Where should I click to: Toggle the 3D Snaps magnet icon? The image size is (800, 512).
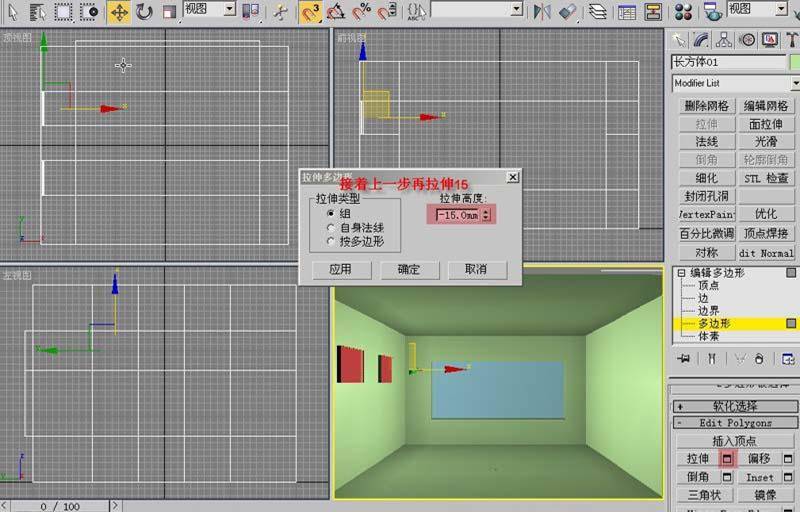click(310, 12)
